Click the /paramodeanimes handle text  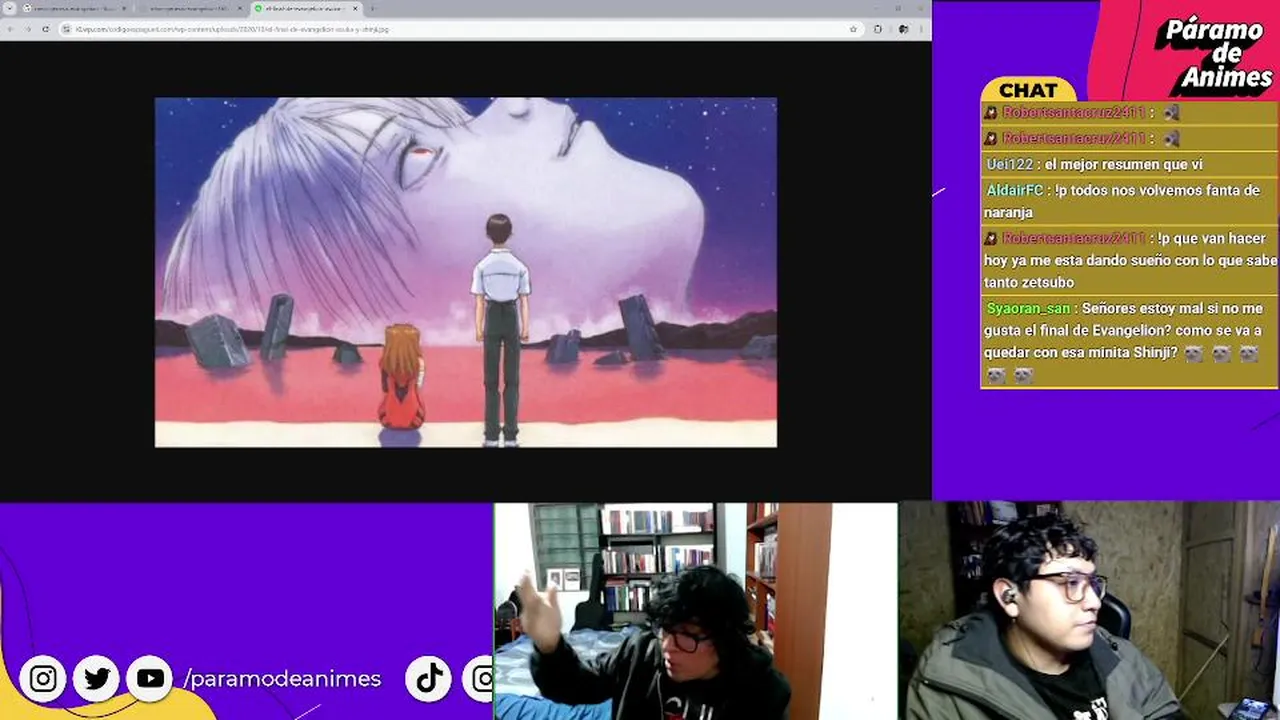[x=283, y=679]
